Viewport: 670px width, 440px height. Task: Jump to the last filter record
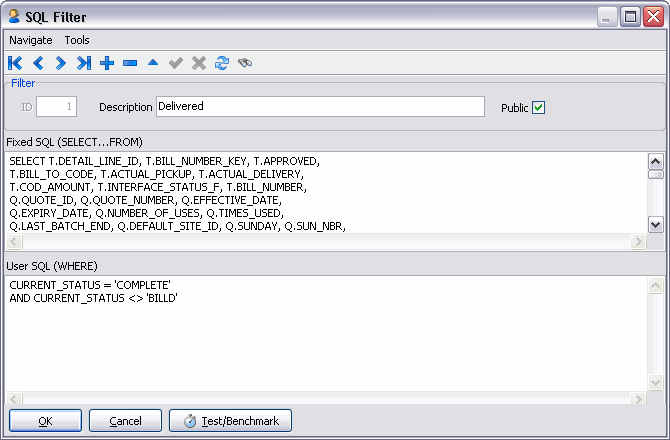pyautogui.click(x=84, y=63)
